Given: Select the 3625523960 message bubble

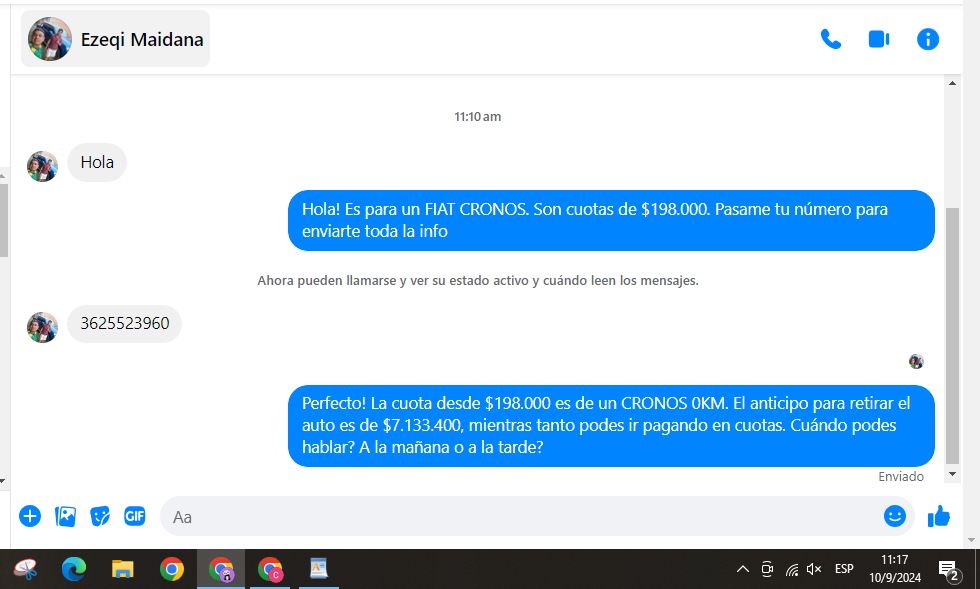Looking at the screenshot, I should click(x=124, y=324).
